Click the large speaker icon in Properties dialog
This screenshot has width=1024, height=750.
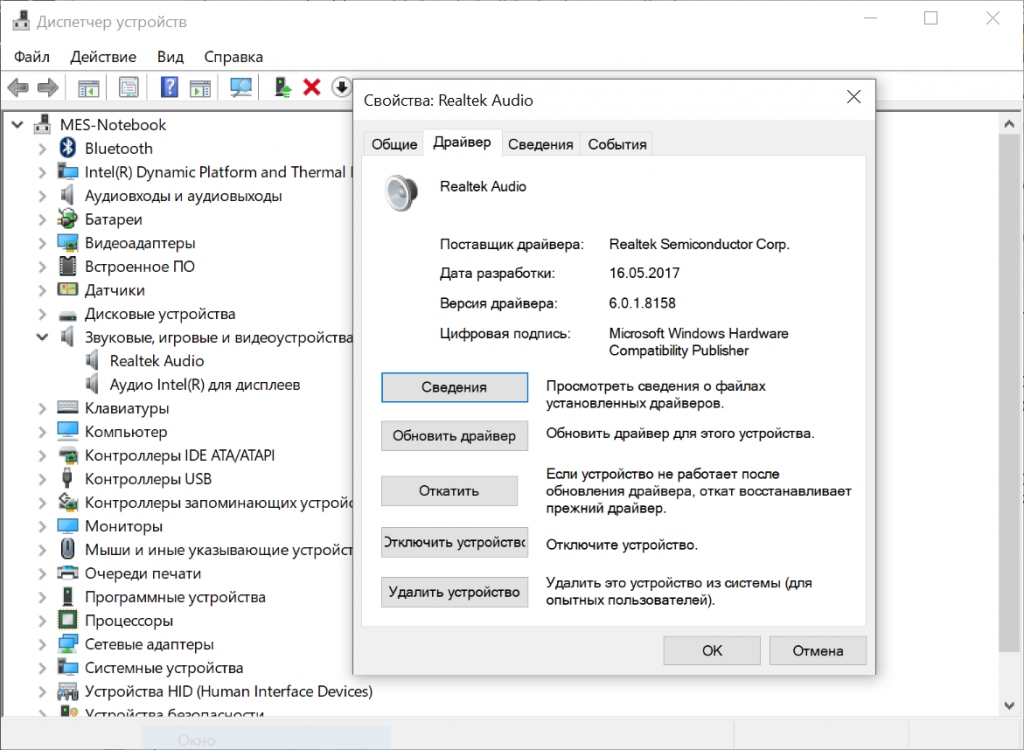(400, 193)
